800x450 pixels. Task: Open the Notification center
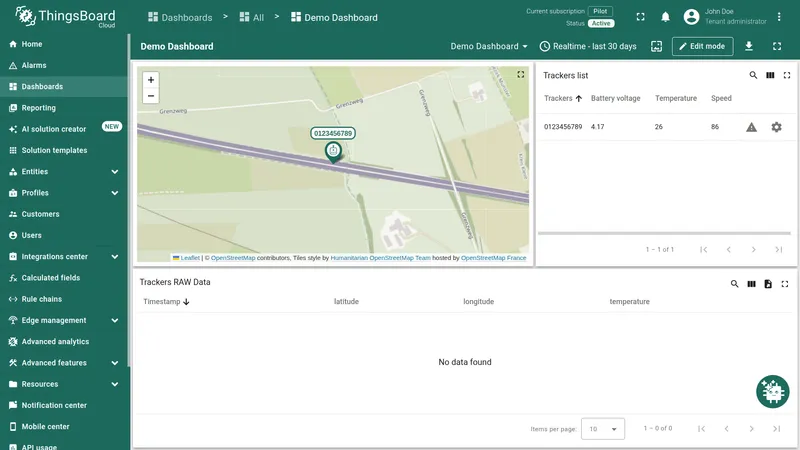64,406
